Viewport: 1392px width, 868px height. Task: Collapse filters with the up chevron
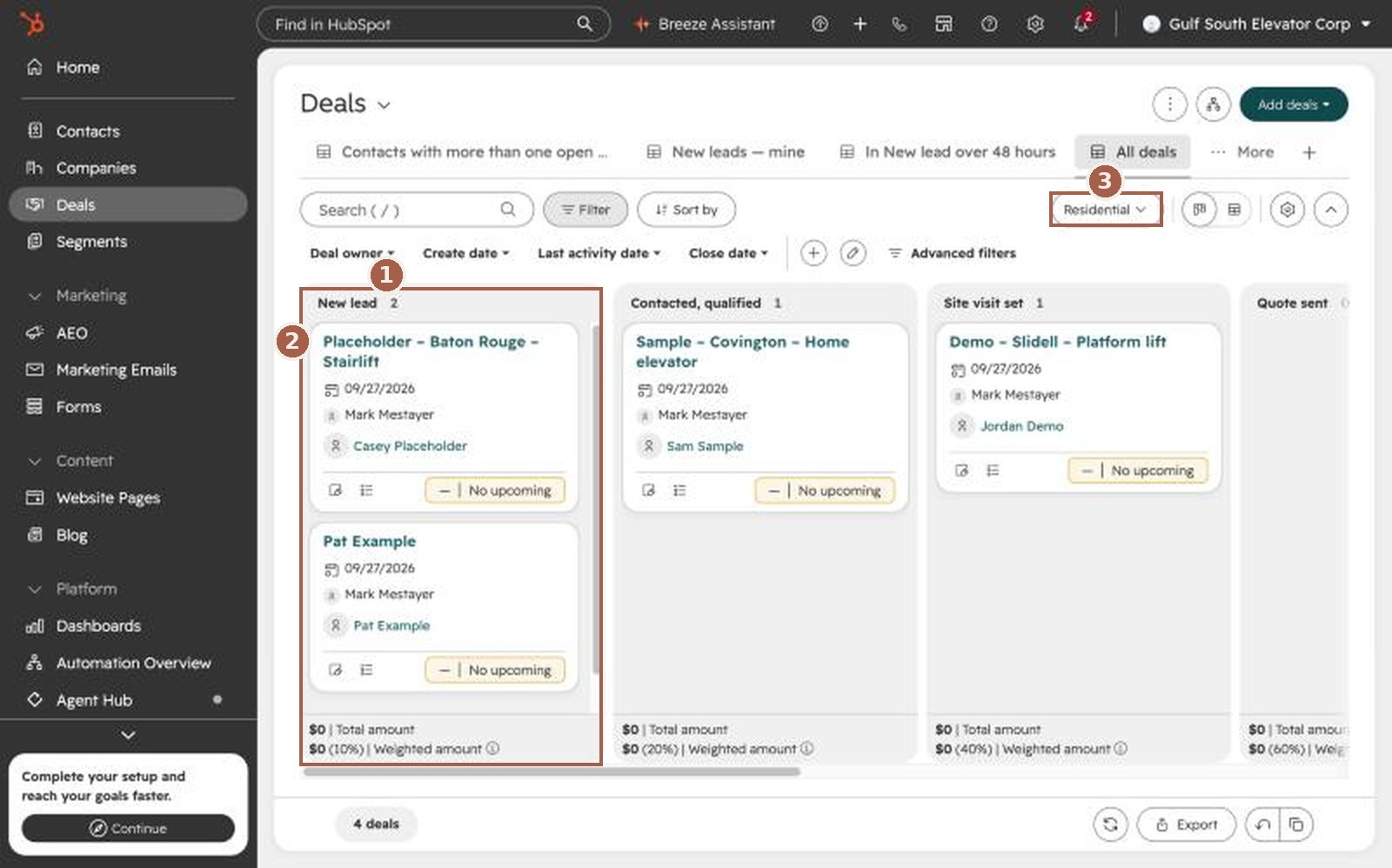pos(1331,210)
